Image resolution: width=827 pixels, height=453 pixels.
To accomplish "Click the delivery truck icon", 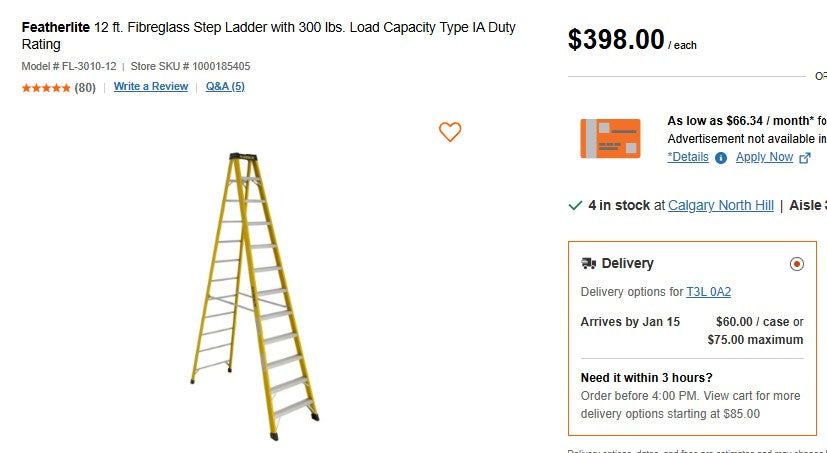I will pos(589,264).
